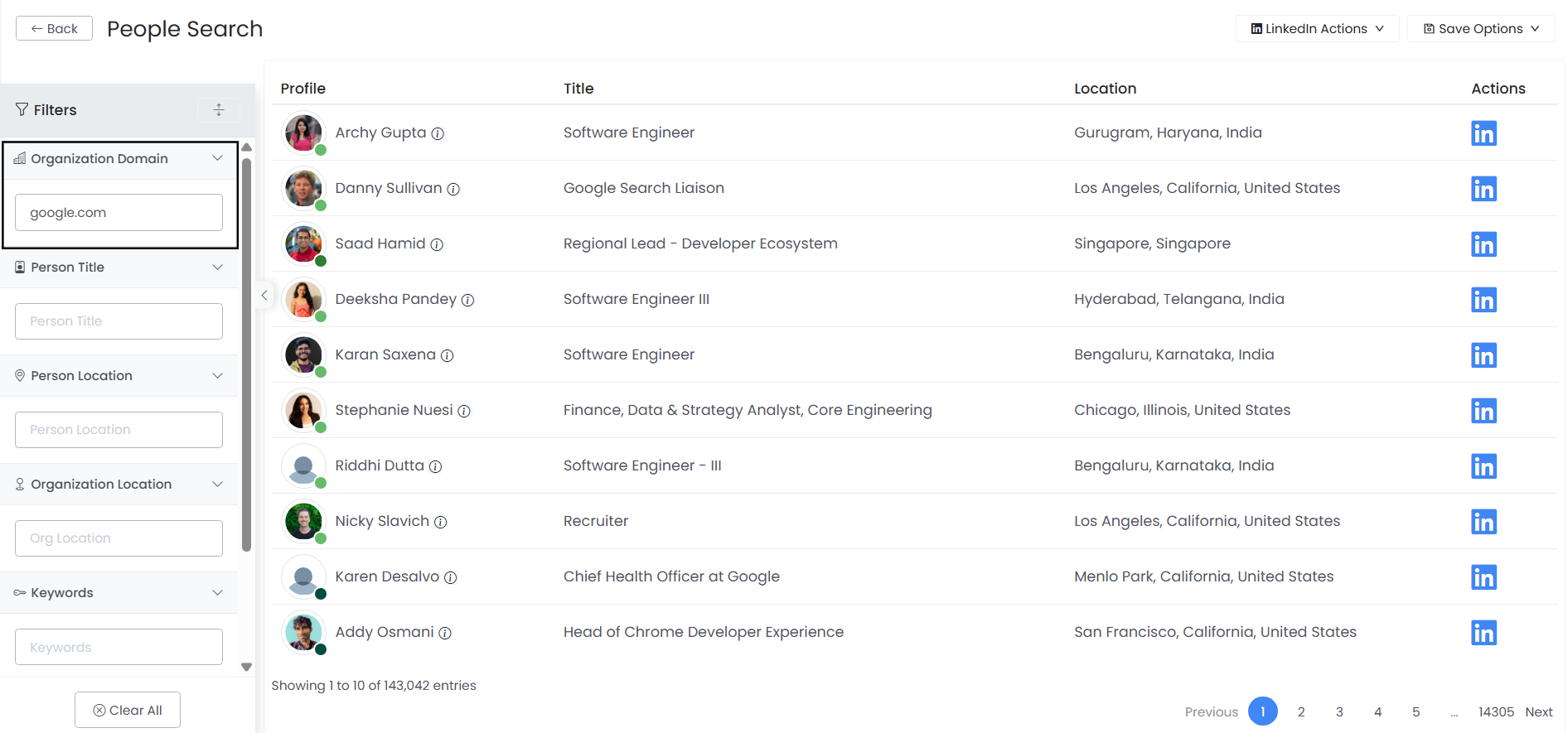Image resolution: width=1568 pixels, height=733 pixels.
Task: Click info icon beside Addy Osmani
Action: (x=445, y=633)
